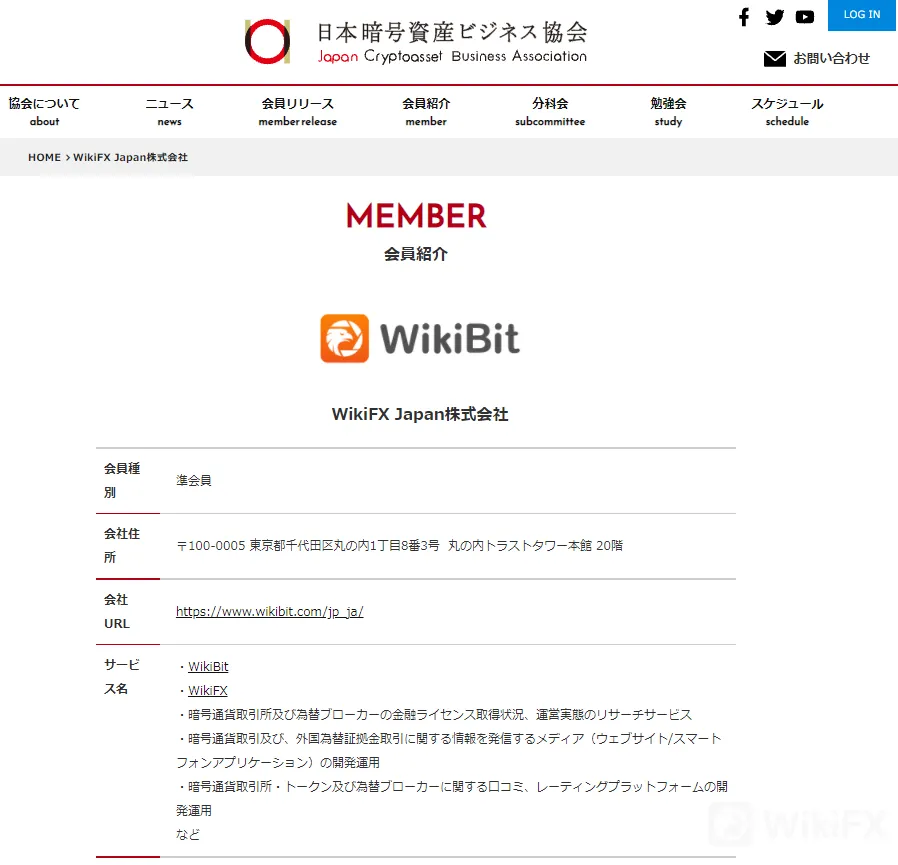898x865 pixels.
Task: Click the orange WikiBit eagle logo
Action: pyautogui.click(x=344, y=338)
